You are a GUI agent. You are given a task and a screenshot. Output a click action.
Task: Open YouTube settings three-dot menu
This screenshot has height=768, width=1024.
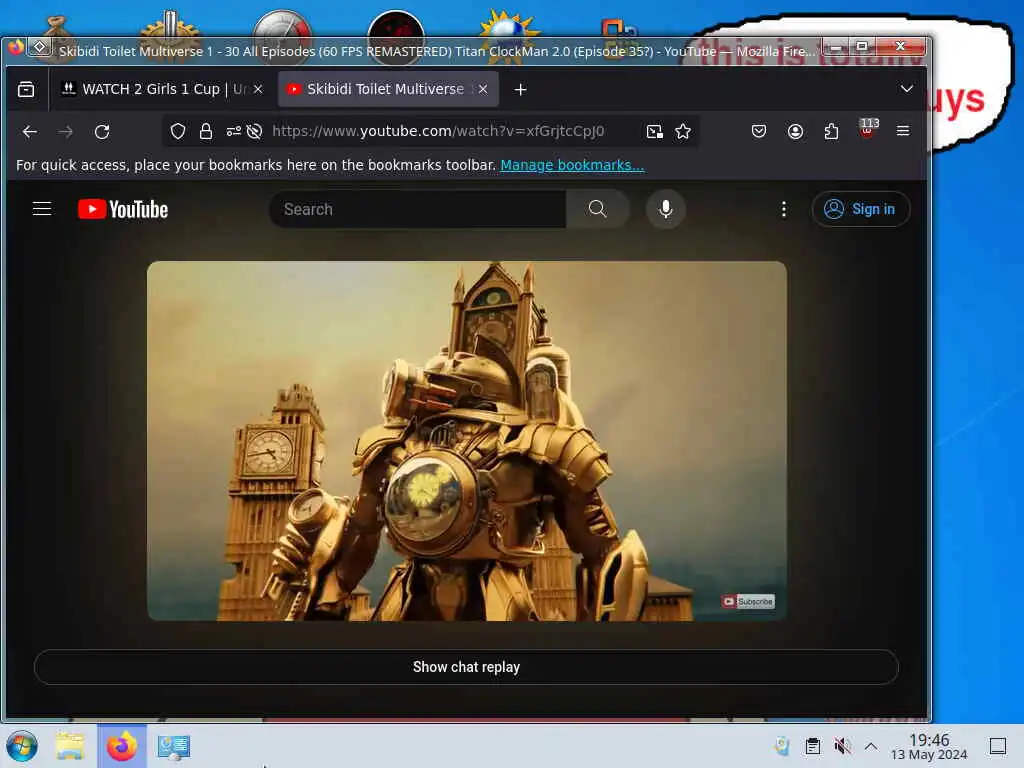click(x=784, y=209)
